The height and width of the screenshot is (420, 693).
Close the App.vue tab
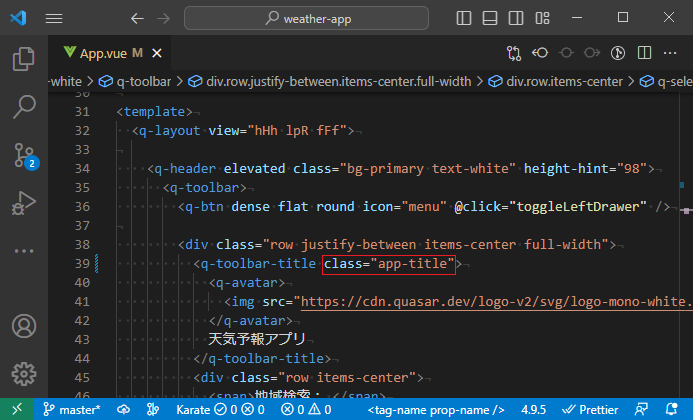pos(157,53)
